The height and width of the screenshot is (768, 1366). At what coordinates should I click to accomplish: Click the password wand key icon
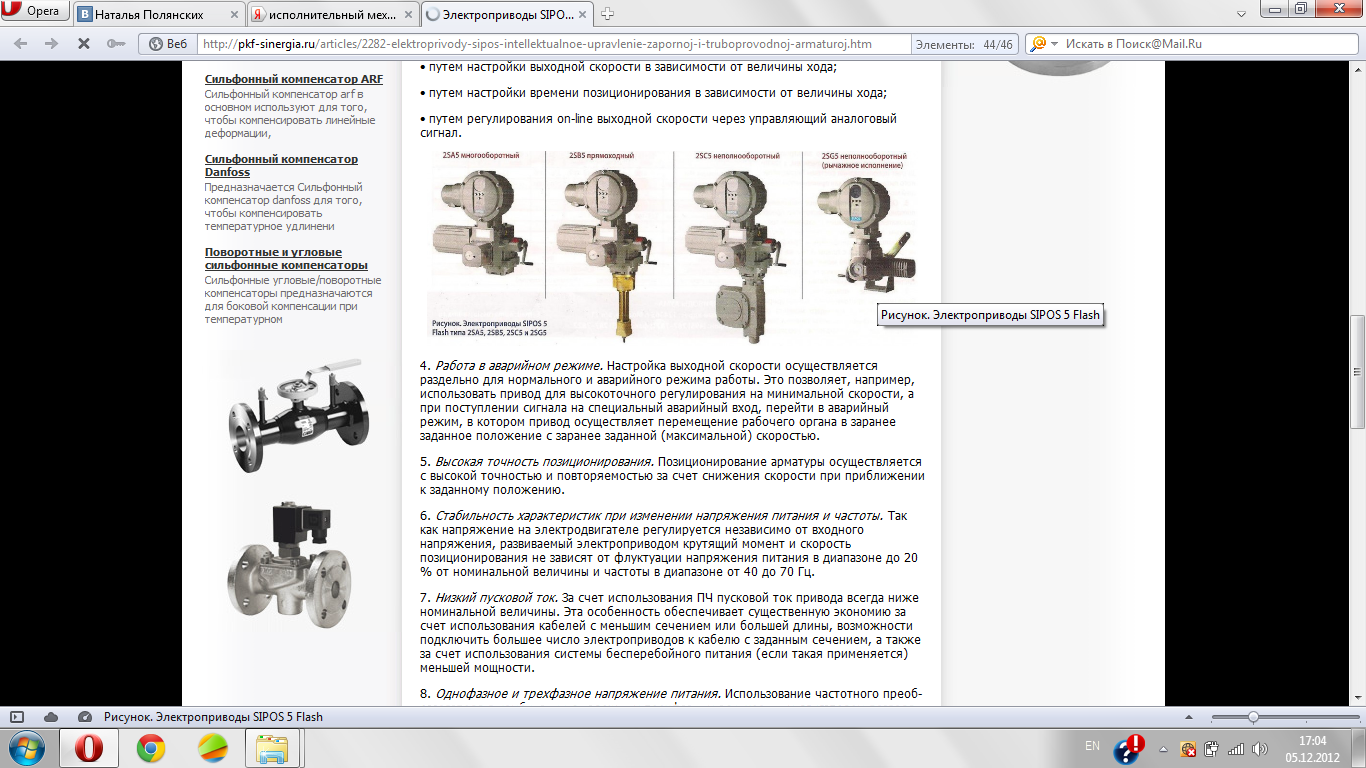(116, 44)
